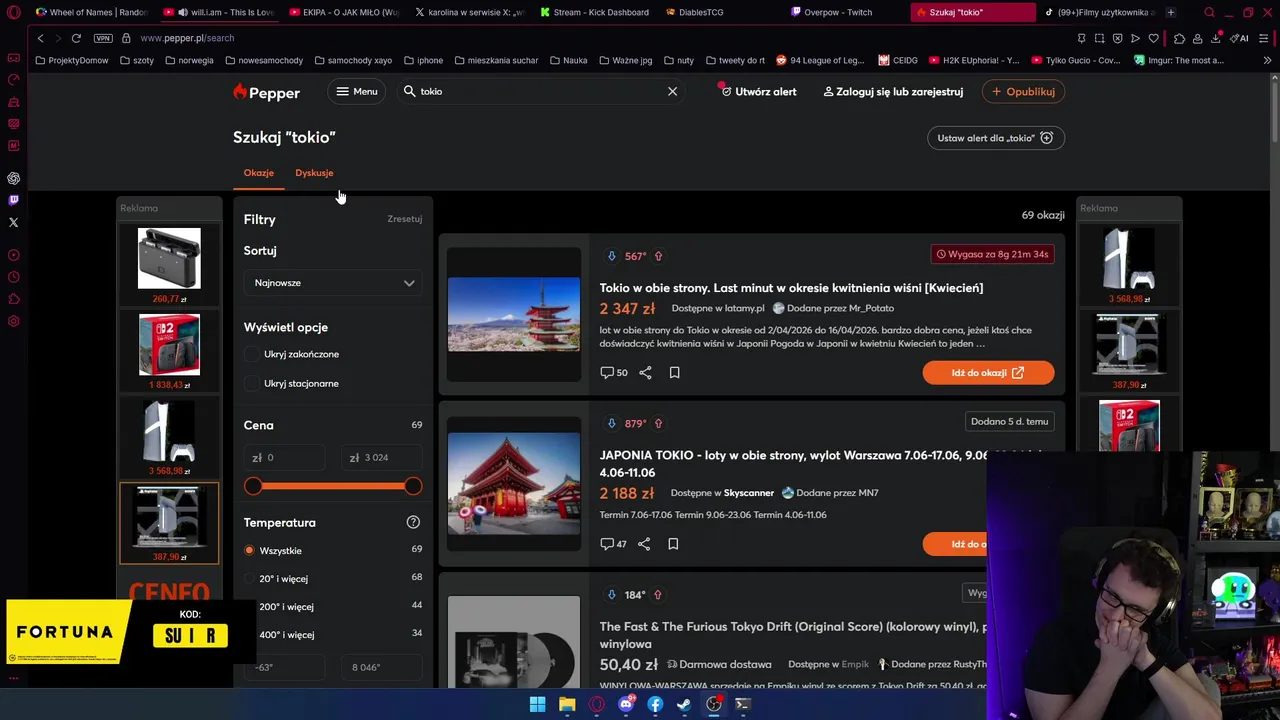Click the maximum price zł 3 024 field

(x=381, y=457)
